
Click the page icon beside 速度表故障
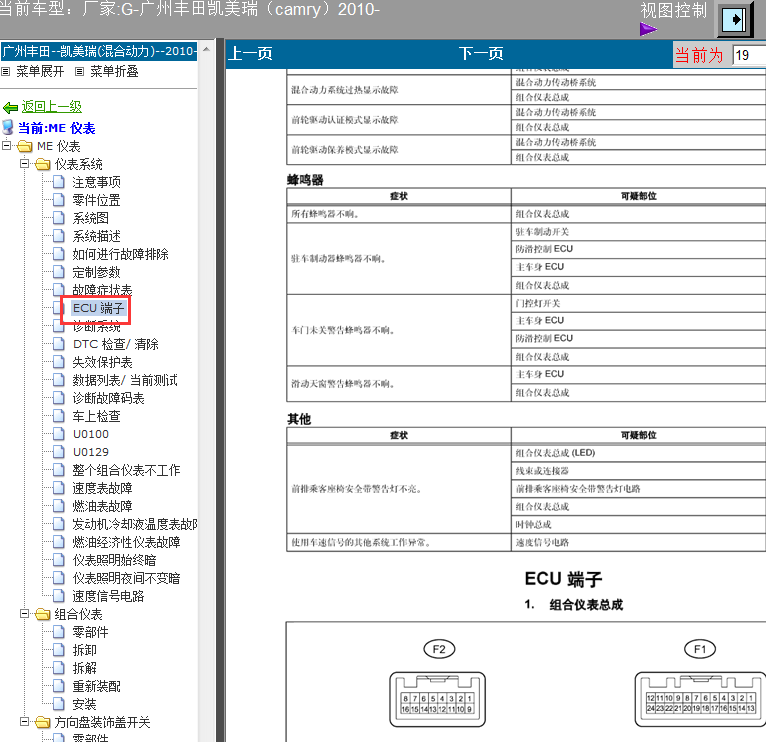59,488
